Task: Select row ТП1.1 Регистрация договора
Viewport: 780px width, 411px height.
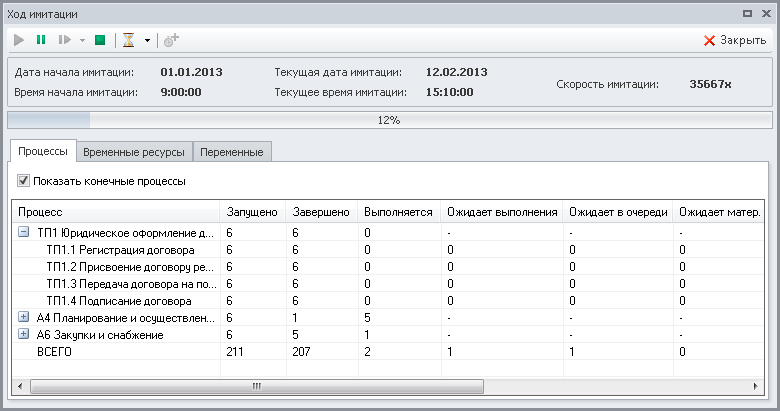Action: point(120,249)
